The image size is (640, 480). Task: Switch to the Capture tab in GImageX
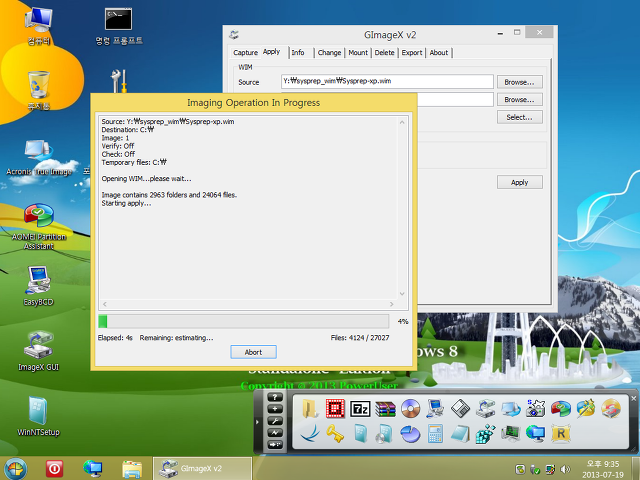click(245, 53)
